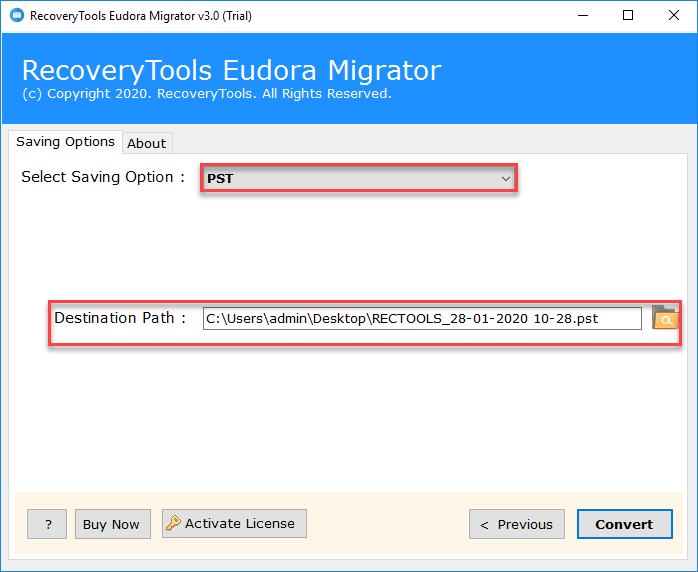The width and height of the screenshot is (698, 572).
Task: Click the Destination Path label
Action: (x=120, y=318)
